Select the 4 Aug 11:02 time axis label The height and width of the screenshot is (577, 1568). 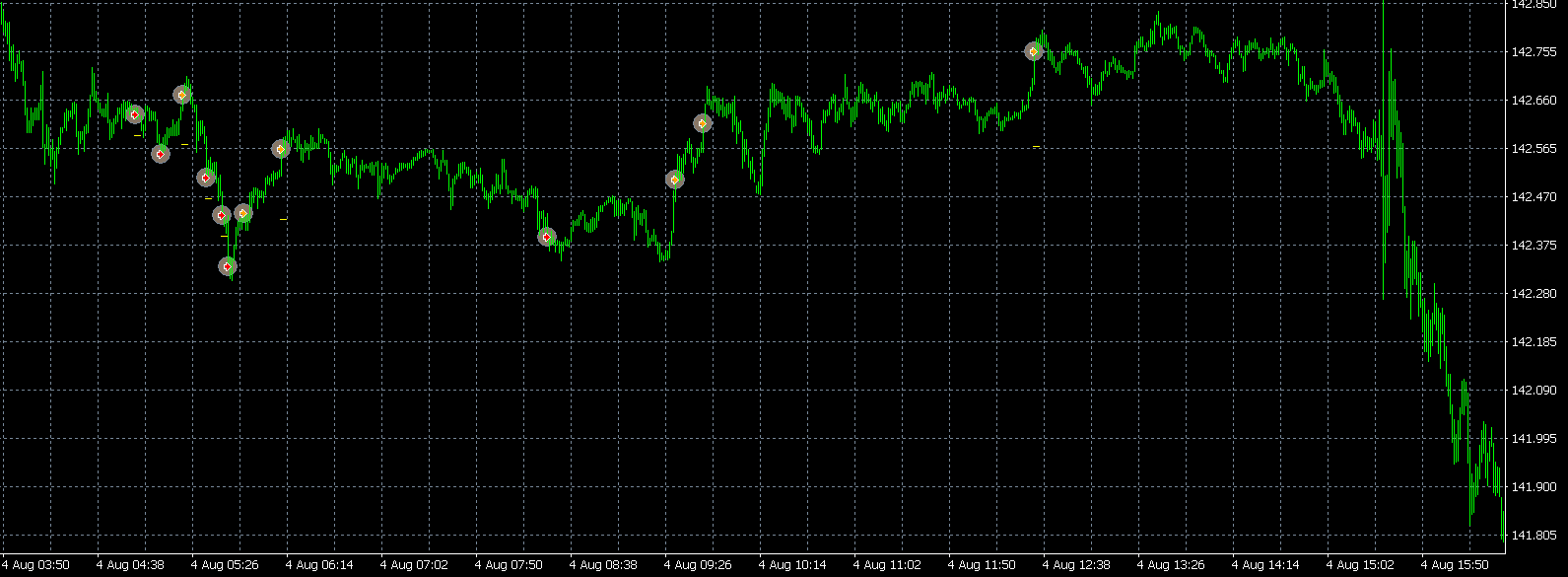[x=888, y=565]
